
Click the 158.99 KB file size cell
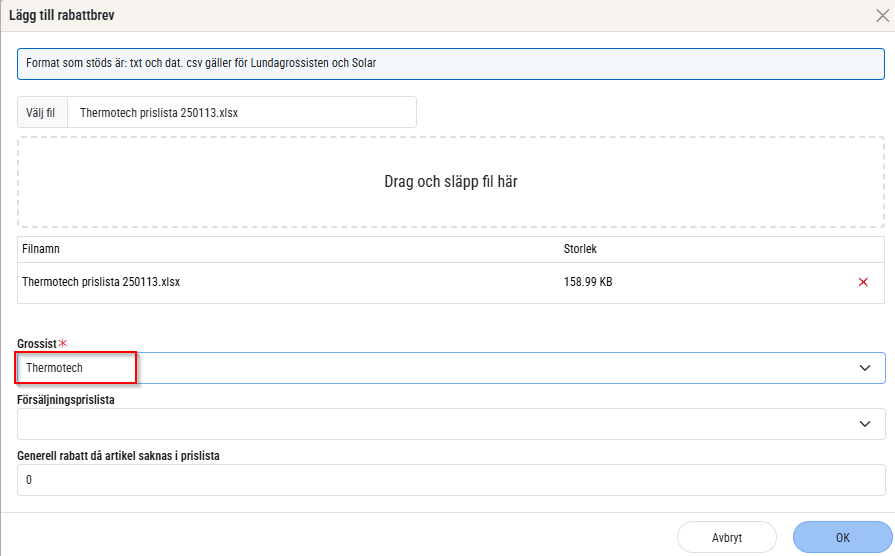(588, 282)
